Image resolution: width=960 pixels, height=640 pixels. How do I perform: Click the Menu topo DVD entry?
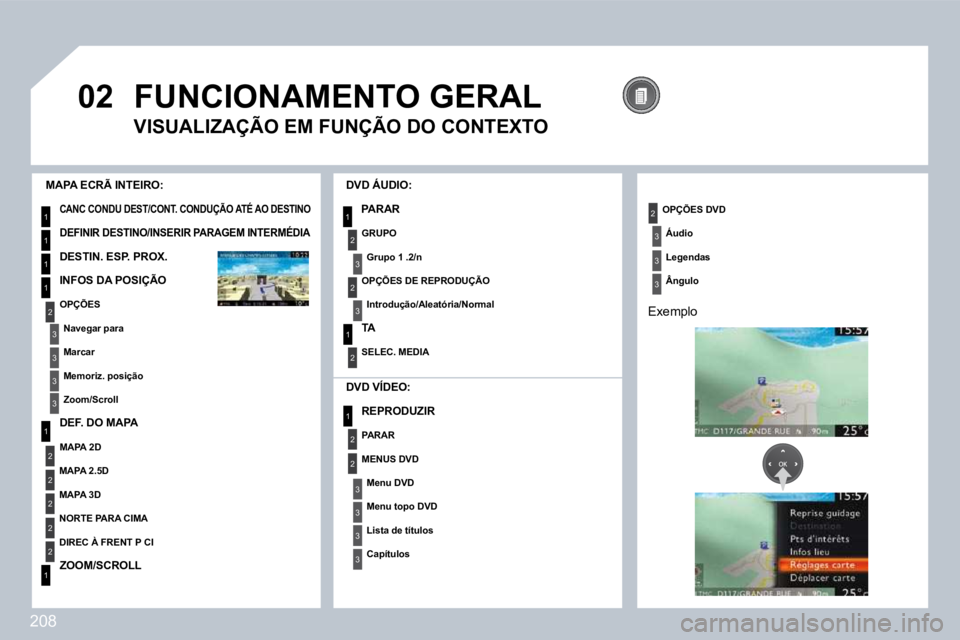click(402, 506)
